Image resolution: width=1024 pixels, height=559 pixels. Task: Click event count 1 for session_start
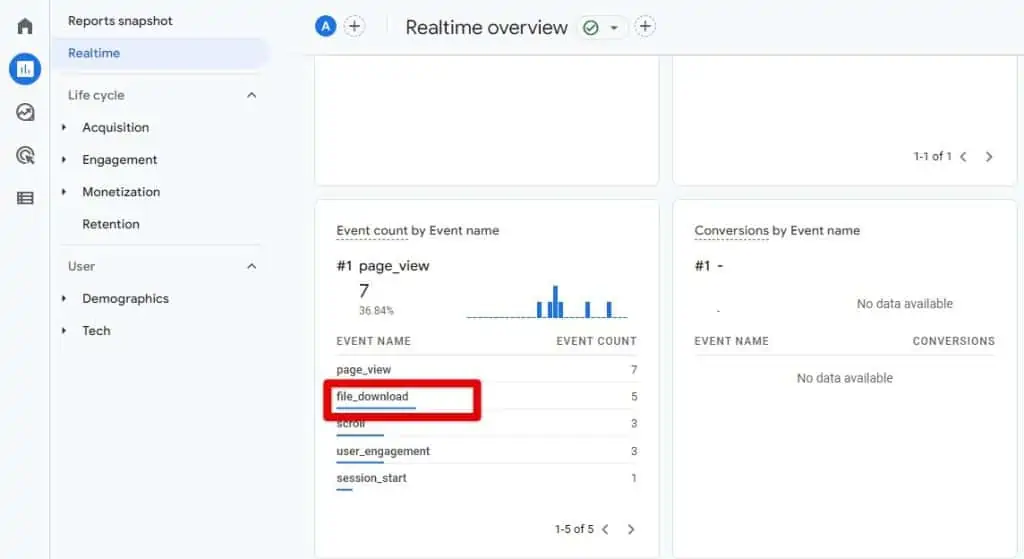click(634, 478)
